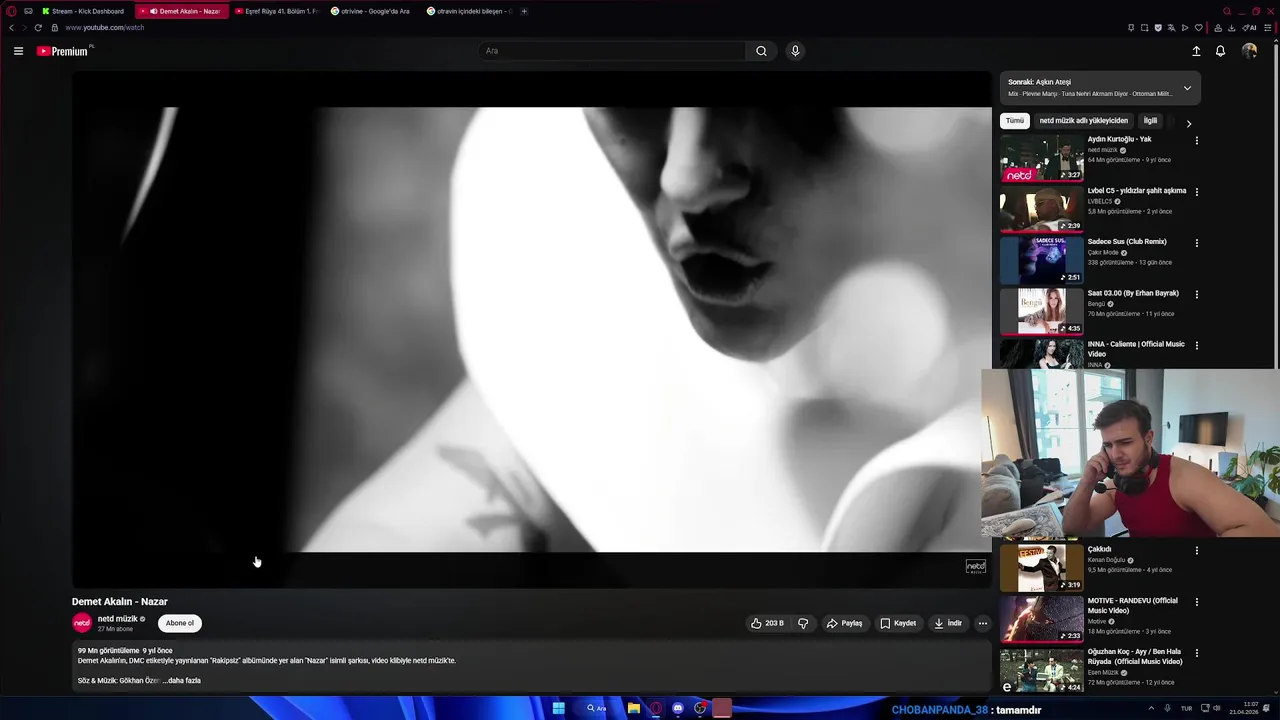Viewport: 1280px width, 720px height.
Task: Click the YouTube Ara search field
Action: coord(612,51)
